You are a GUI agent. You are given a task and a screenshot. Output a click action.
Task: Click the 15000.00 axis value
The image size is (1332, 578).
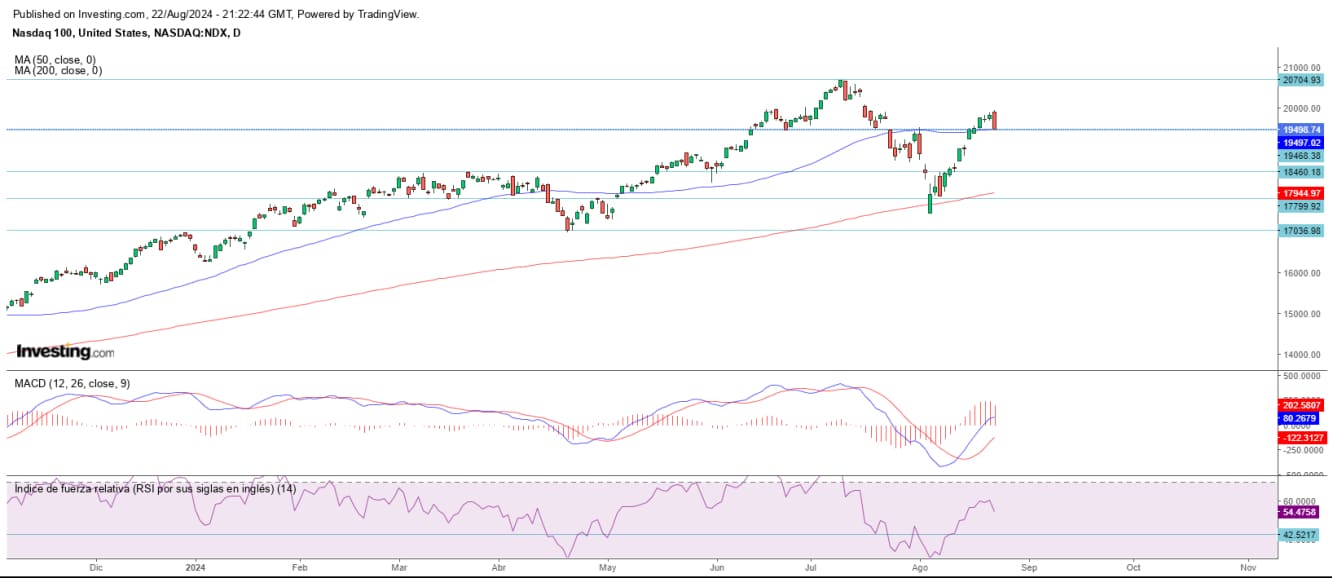(x=1301, y=314)
